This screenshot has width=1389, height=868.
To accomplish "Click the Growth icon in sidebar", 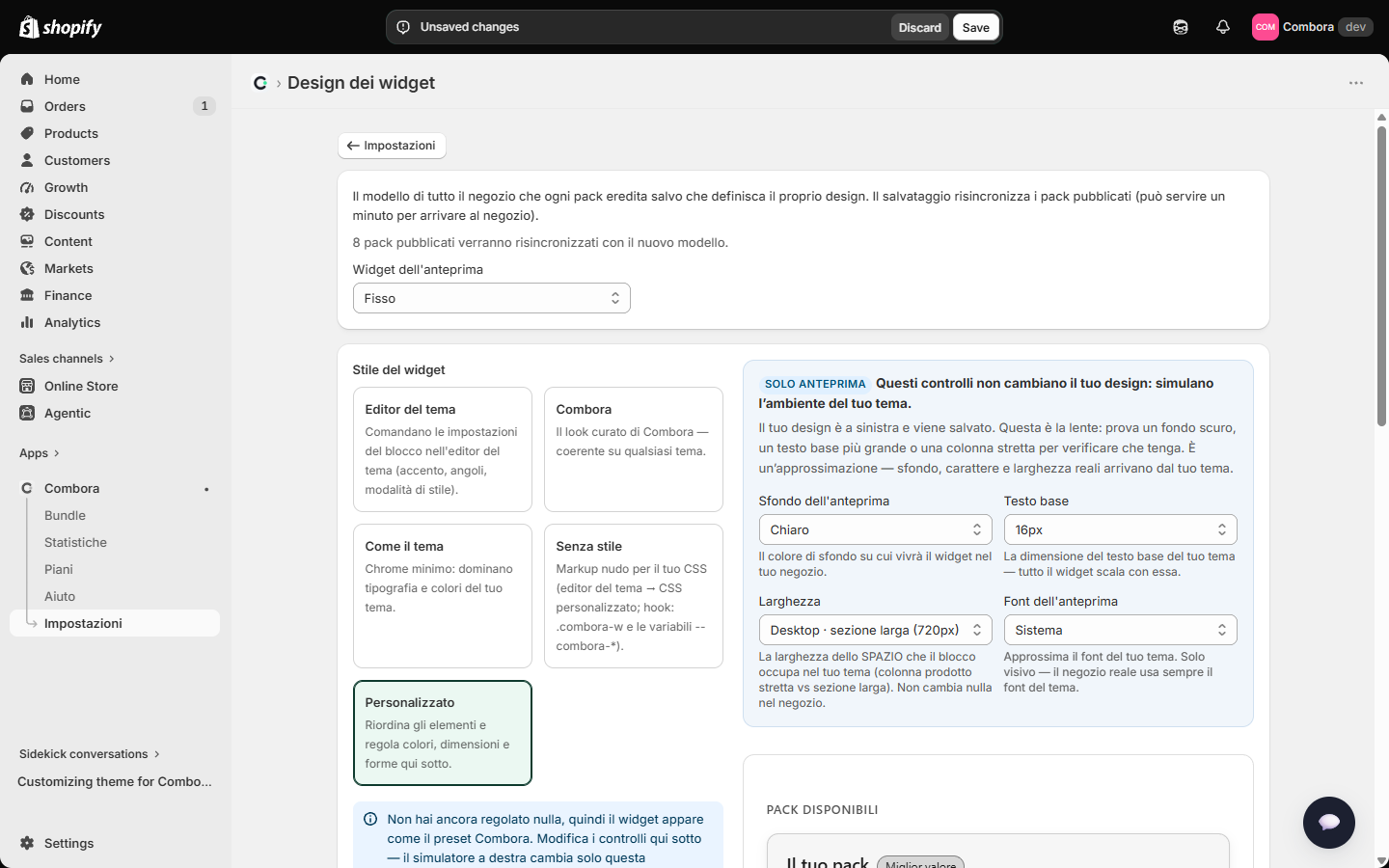I will 27,187.
